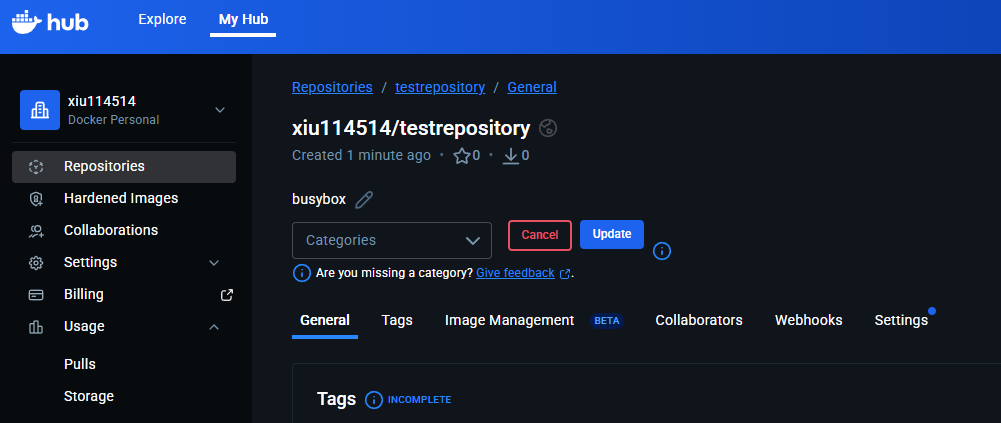
Task: Switch to the Image Management tab
Action: click(509, 320)
